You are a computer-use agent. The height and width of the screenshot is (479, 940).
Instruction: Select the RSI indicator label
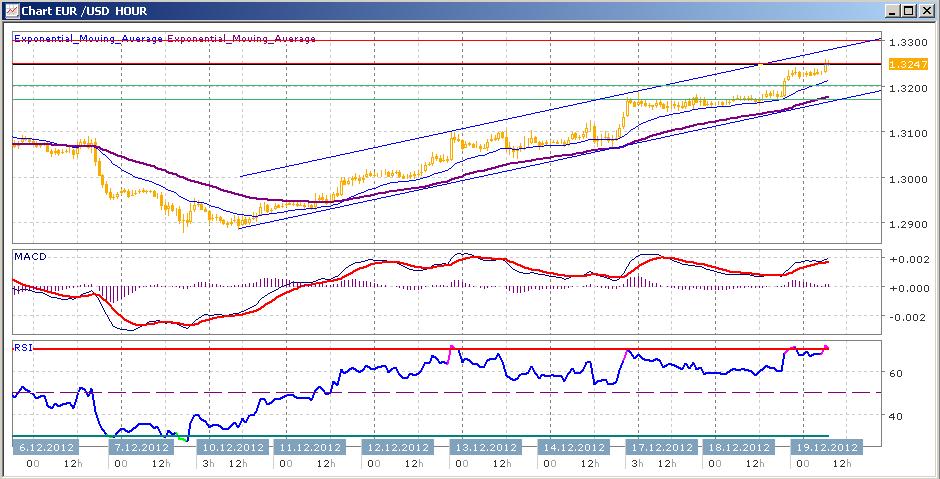point(22,347)
